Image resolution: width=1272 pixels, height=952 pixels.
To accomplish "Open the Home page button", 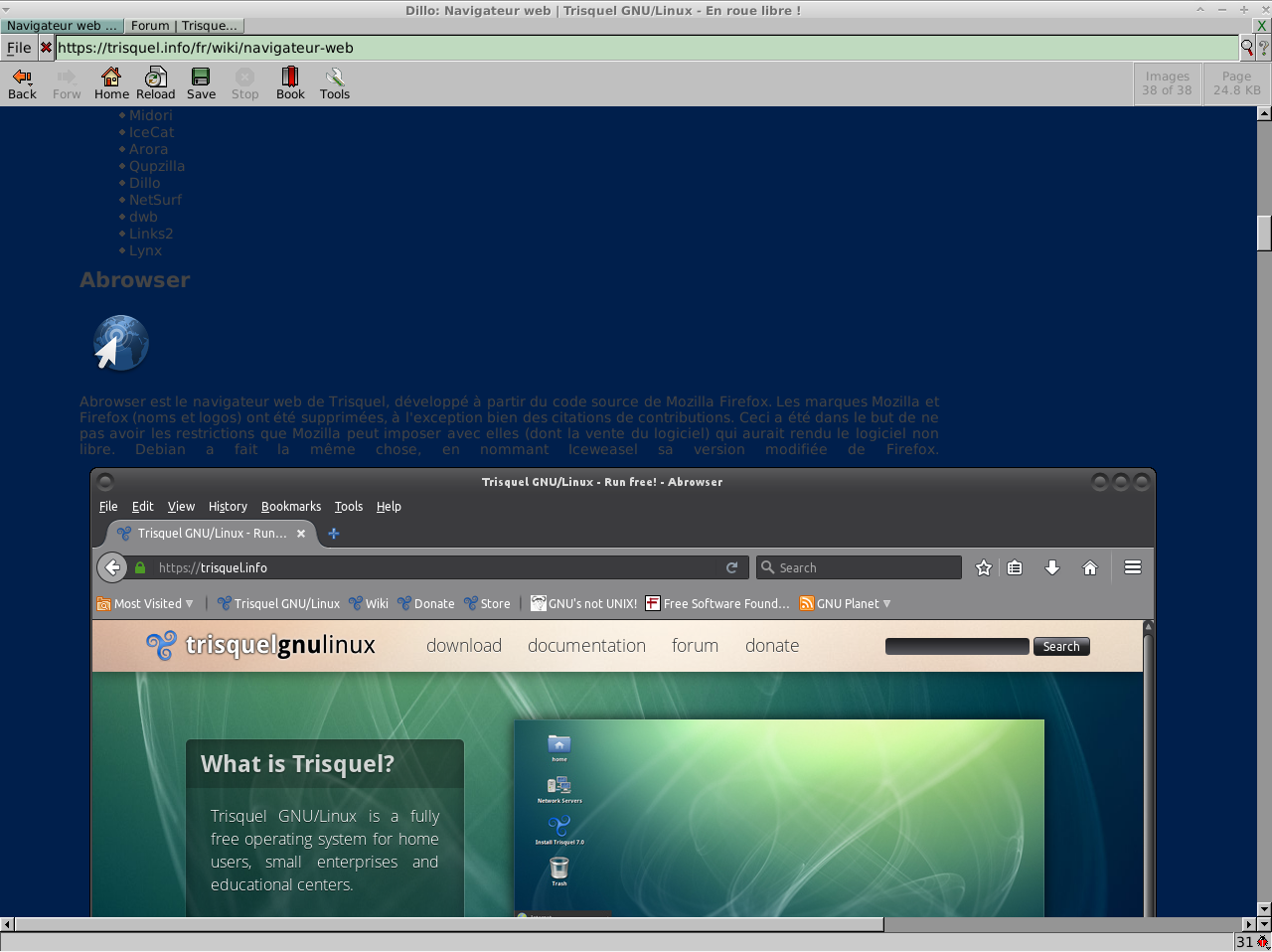I will (x=111, y=83).
